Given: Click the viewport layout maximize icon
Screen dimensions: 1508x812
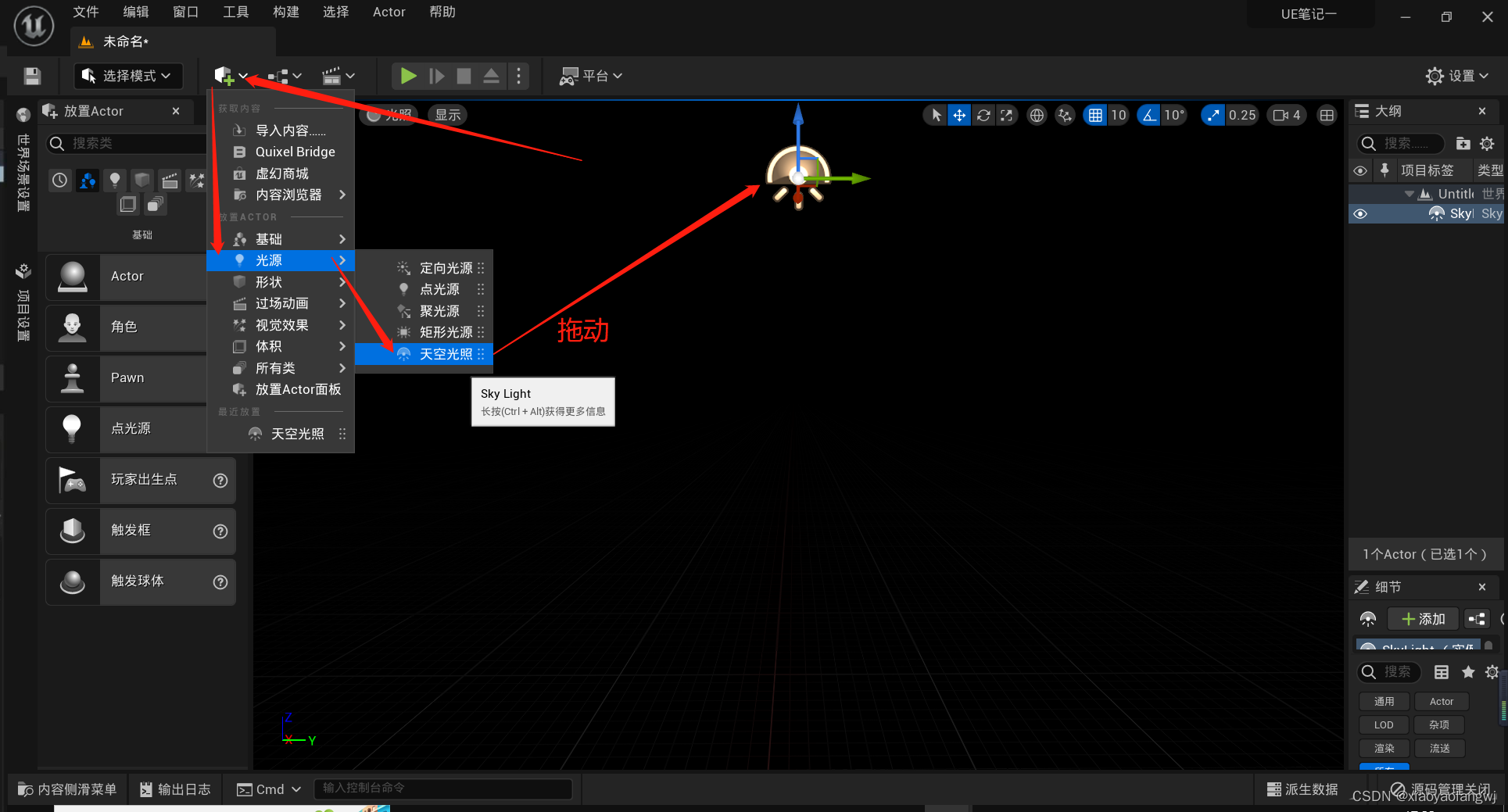Looking at the screenshot, I should (1327, 115).
